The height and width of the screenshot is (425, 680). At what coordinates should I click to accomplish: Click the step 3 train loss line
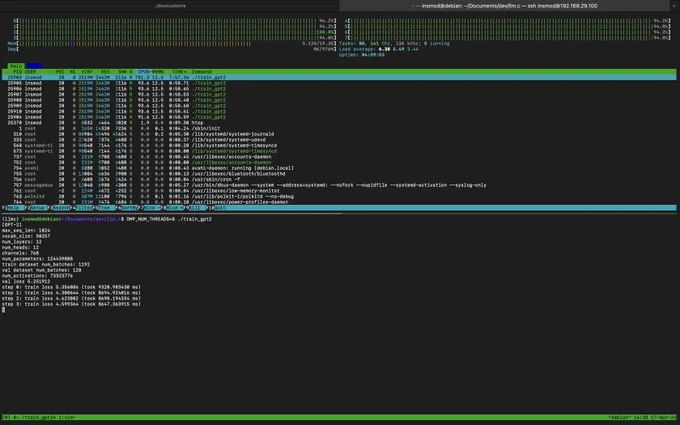[x=71, y=304]
